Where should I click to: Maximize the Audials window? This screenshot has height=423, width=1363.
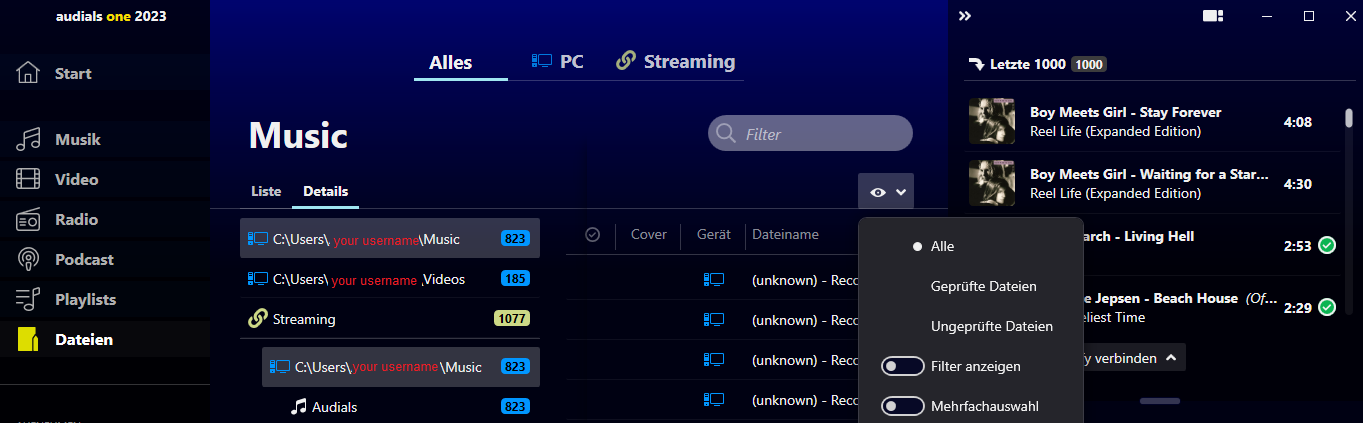coord(1308,16)
